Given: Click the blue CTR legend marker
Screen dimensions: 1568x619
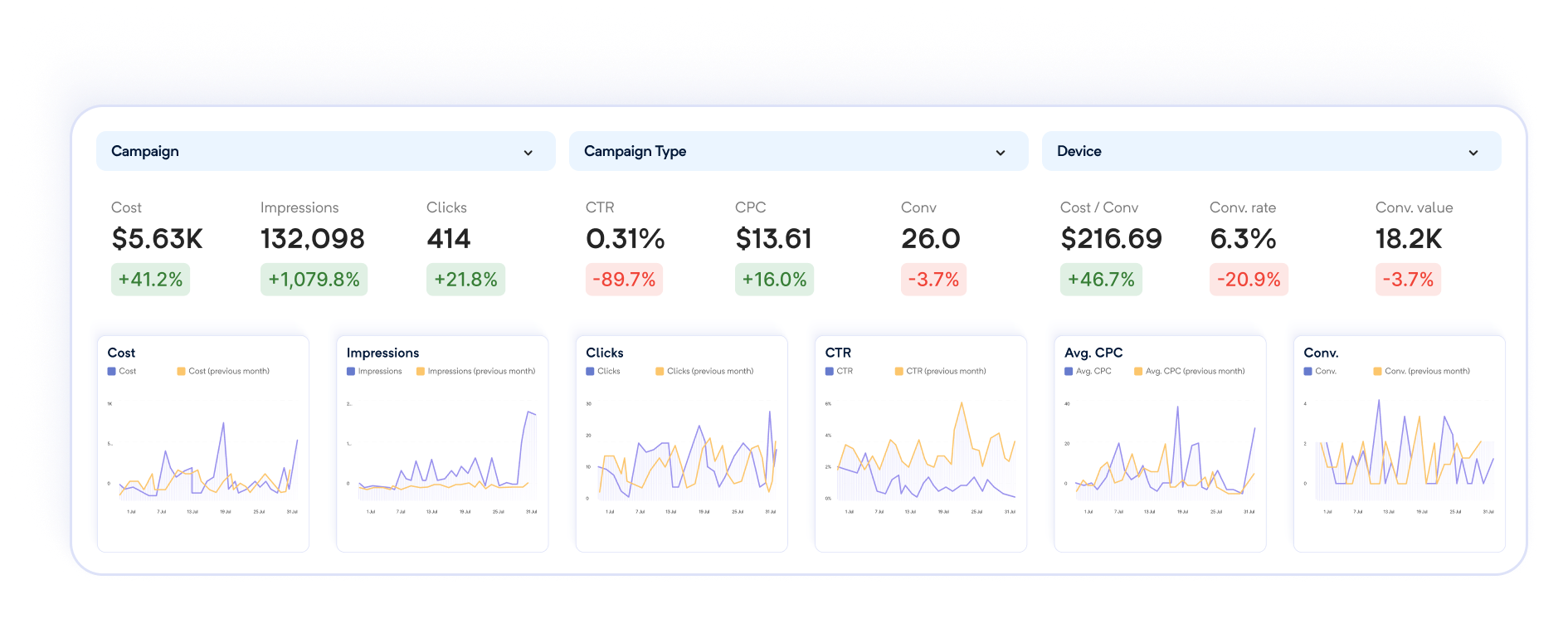Looking at the screenshot, I should click(x=830, y=372).
